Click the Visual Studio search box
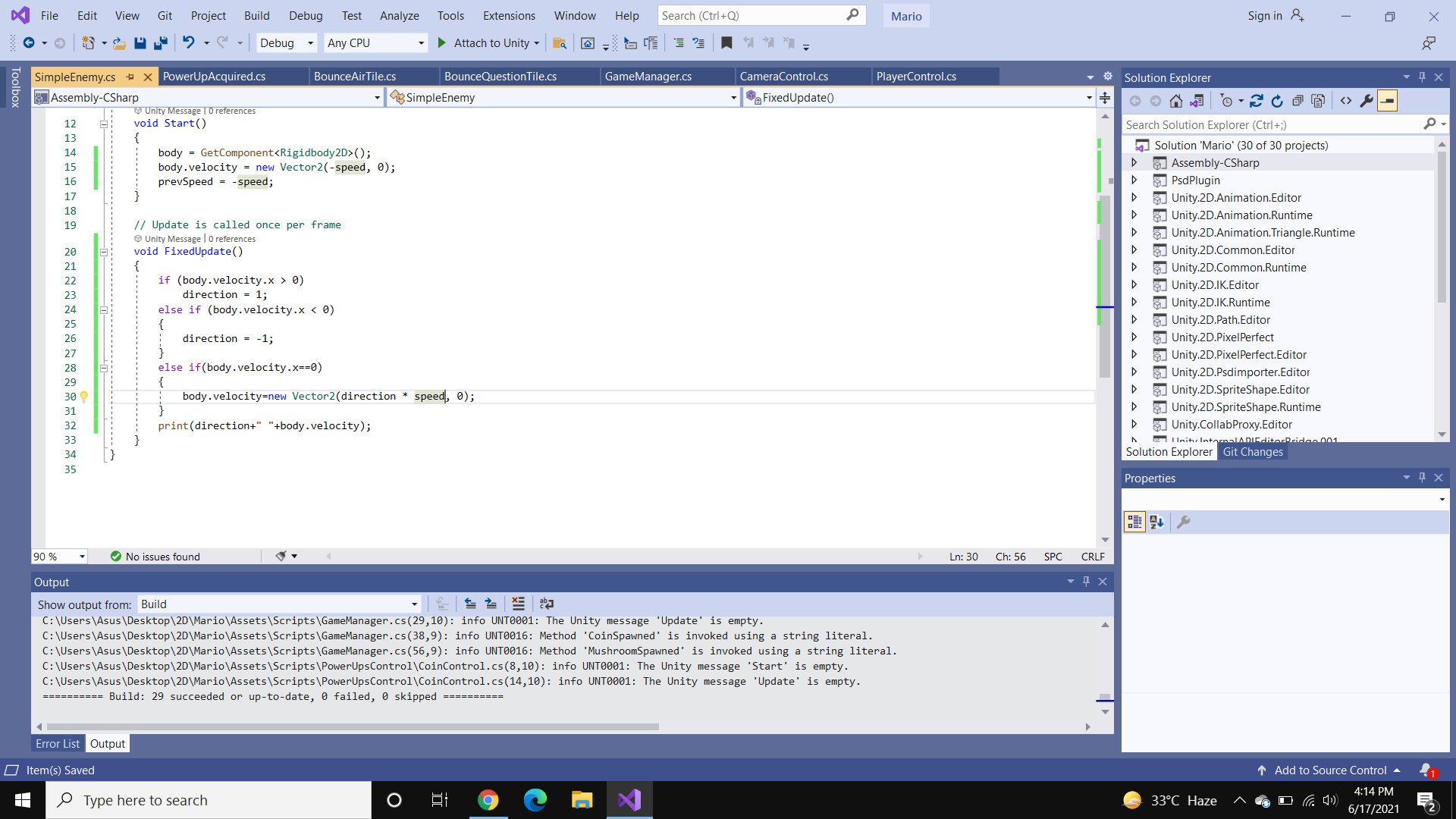Image resolution: width=1456 pixels, height=819 pixels. click(x=761, y=15)
